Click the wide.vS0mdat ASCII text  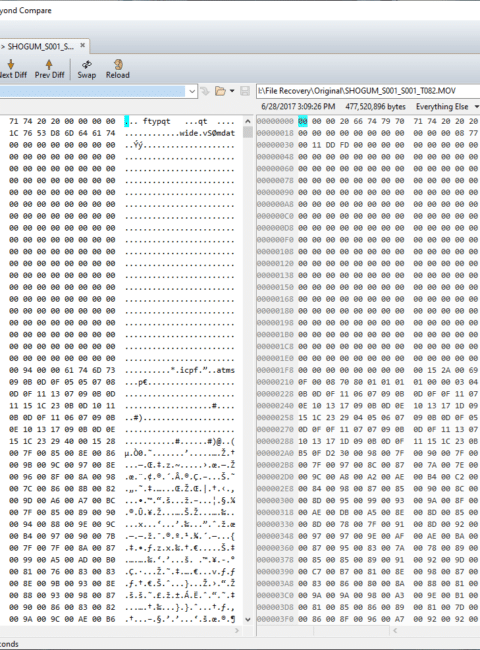[207, 133]
